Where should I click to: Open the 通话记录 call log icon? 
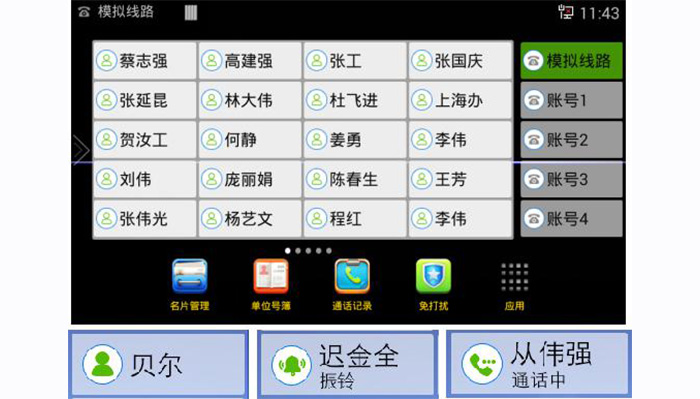[352, 276]
